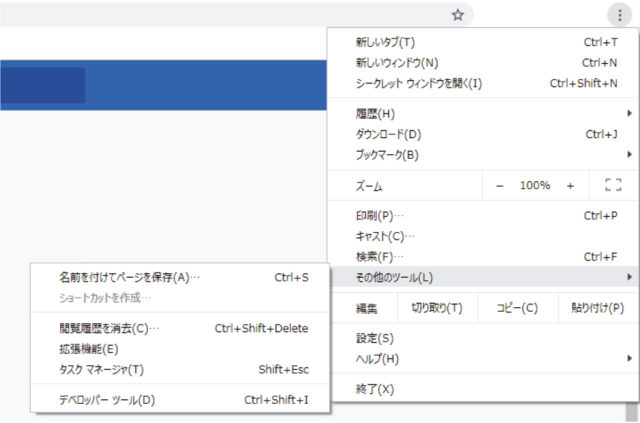This screenshot has height=423, width=640.
Task: Open デベロッパー ツール(D) in submenu
Action: (180, 400)
